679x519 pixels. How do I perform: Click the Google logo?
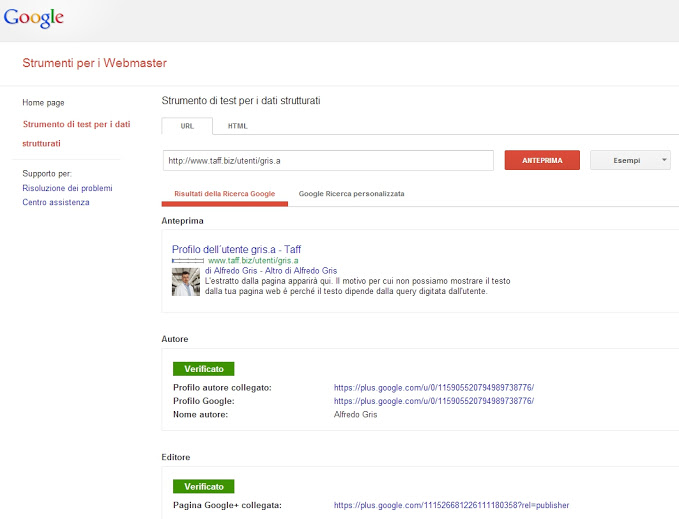pos(34,18)
